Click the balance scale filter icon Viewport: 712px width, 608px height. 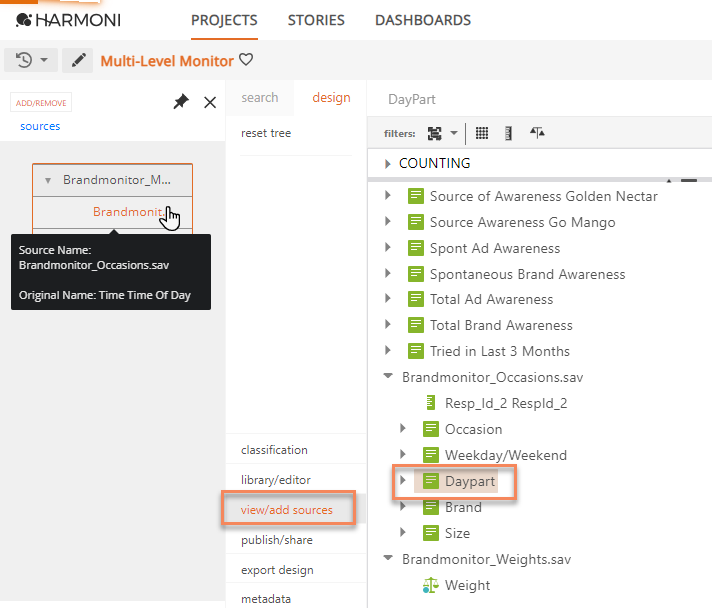pyautogui.click(x=537, y=133)
